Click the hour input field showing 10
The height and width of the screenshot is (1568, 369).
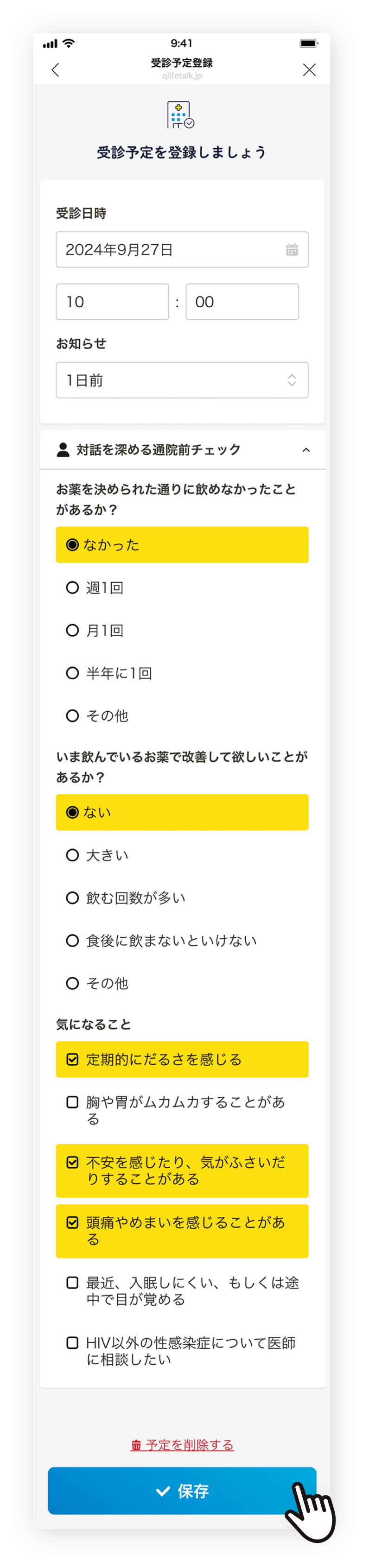click(113, 302)
